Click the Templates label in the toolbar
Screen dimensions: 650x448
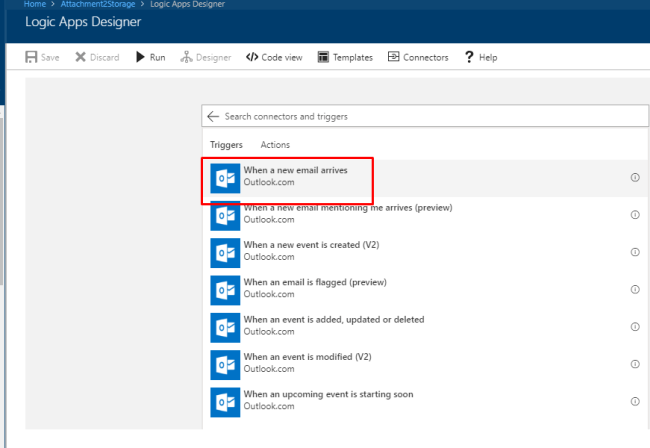pos(353,58)
